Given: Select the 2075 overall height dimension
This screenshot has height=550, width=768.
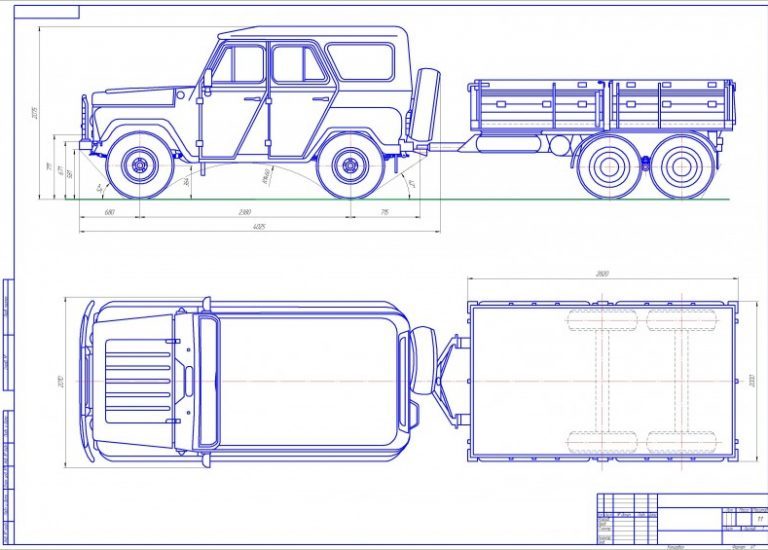Looking at the screenshot, I should point(34,113).
